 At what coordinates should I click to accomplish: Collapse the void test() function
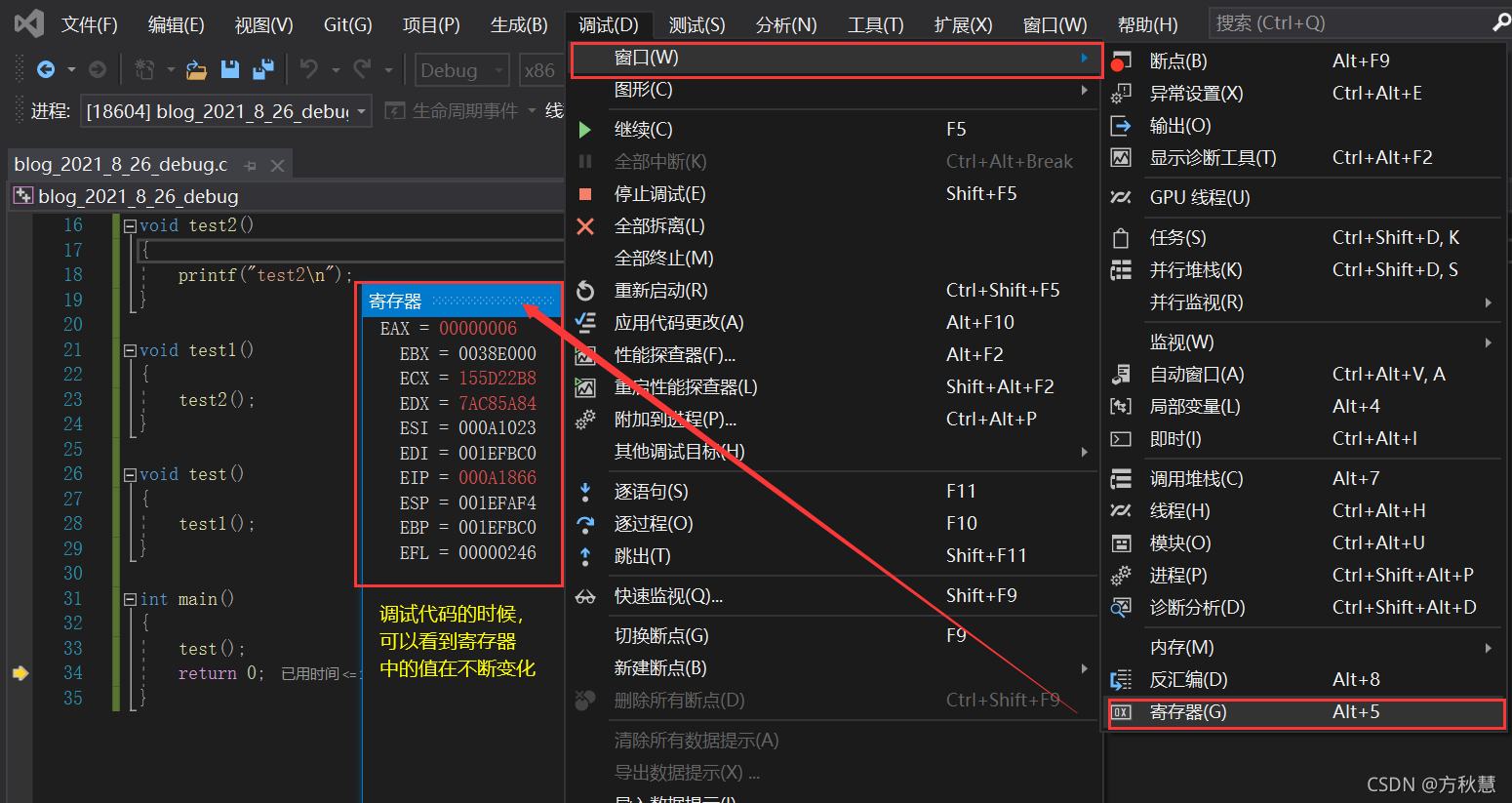(x=130, y=474)
